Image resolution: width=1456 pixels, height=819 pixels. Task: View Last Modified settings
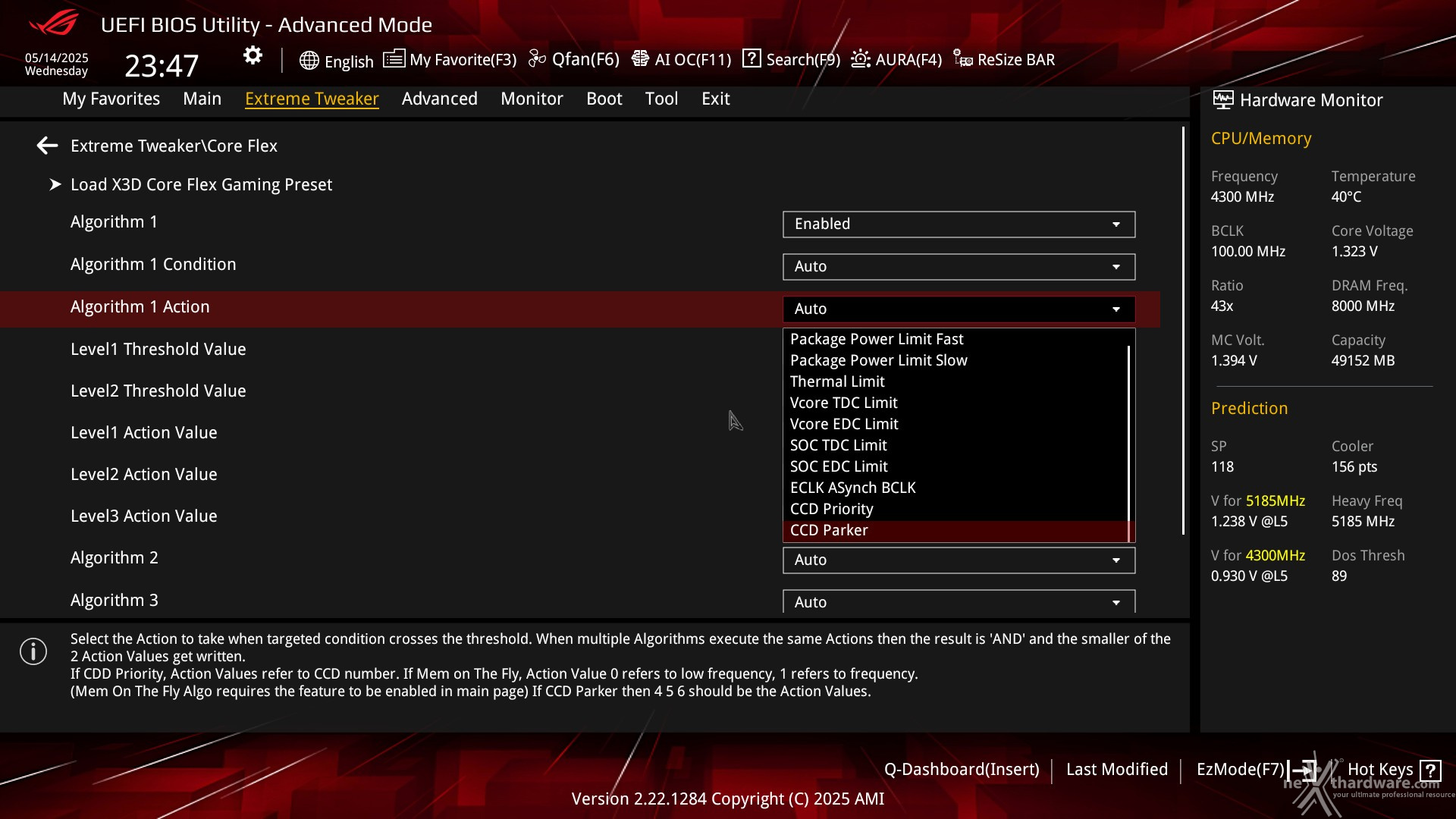(x=1116, y=770)
